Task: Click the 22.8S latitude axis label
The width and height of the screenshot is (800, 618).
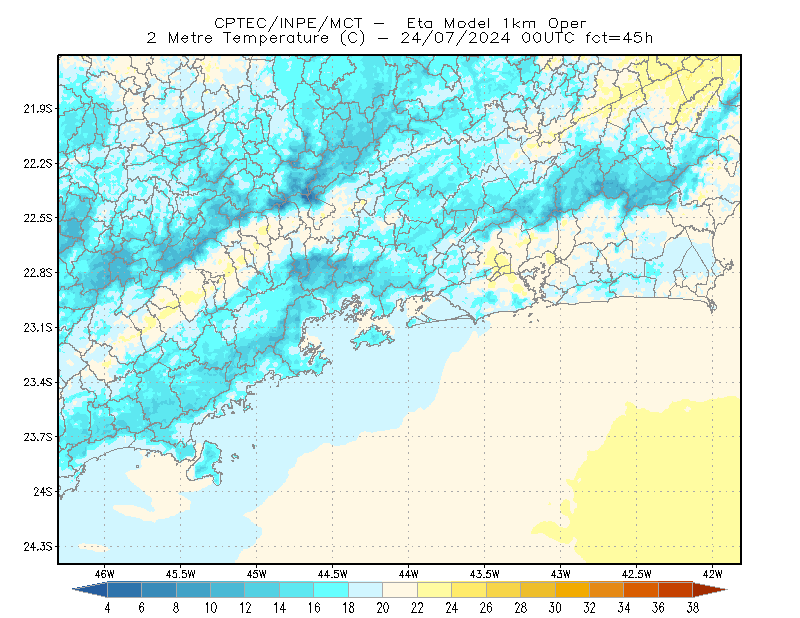Action: click(x=38, y=273)
